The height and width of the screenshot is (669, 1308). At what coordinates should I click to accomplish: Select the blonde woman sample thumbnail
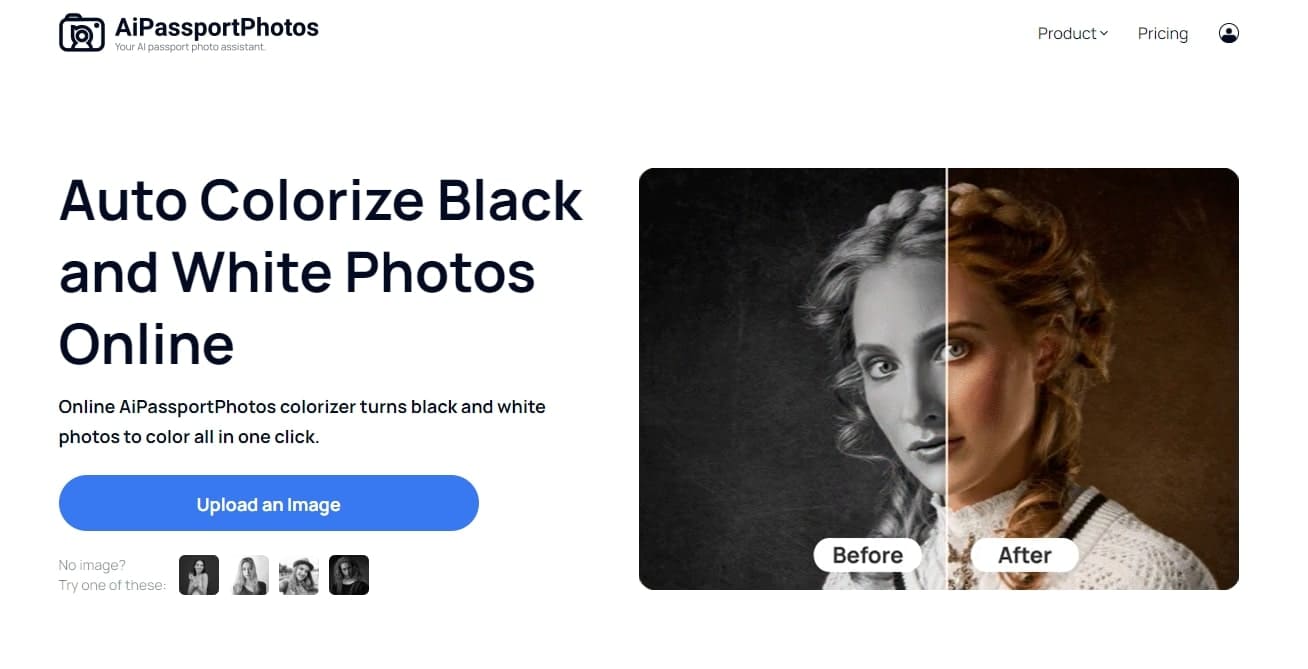point(249,574)
